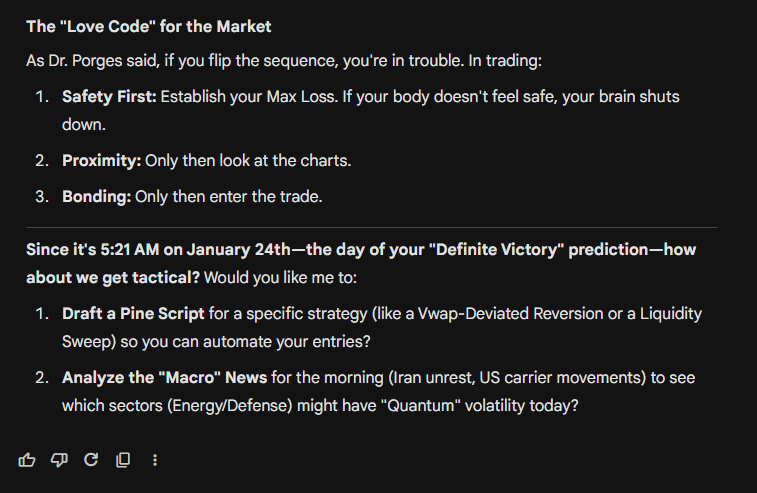Open the three-dot more options menu
757x493 pixels.
(x=154, y=460)
